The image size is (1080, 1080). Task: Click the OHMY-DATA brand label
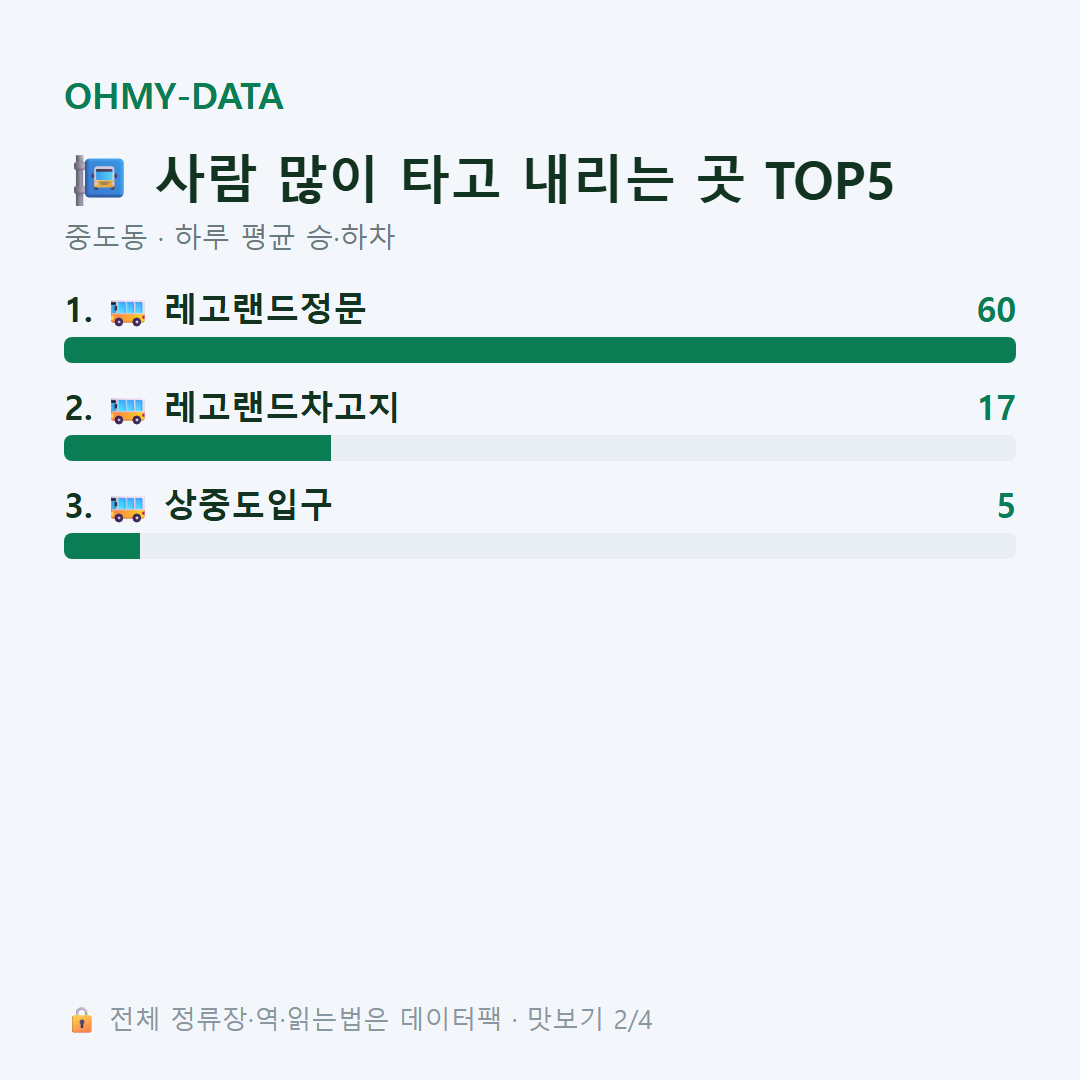tap(174, 96)
